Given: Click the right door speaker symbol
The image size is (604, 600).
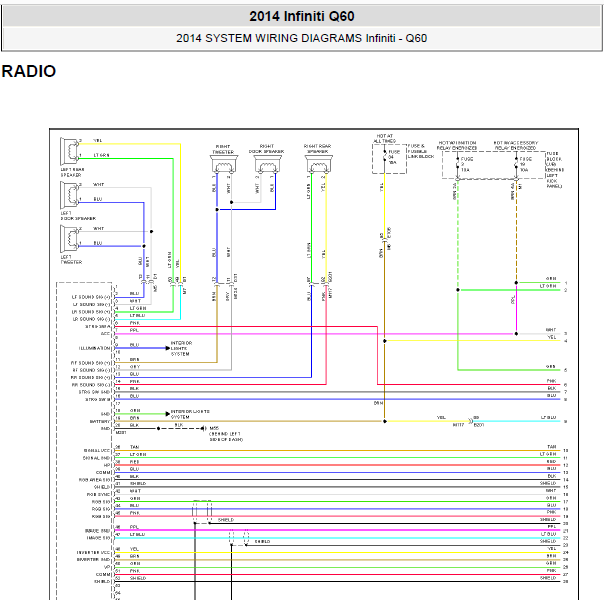Looking at the screenshot, I should tap(268, 164).
